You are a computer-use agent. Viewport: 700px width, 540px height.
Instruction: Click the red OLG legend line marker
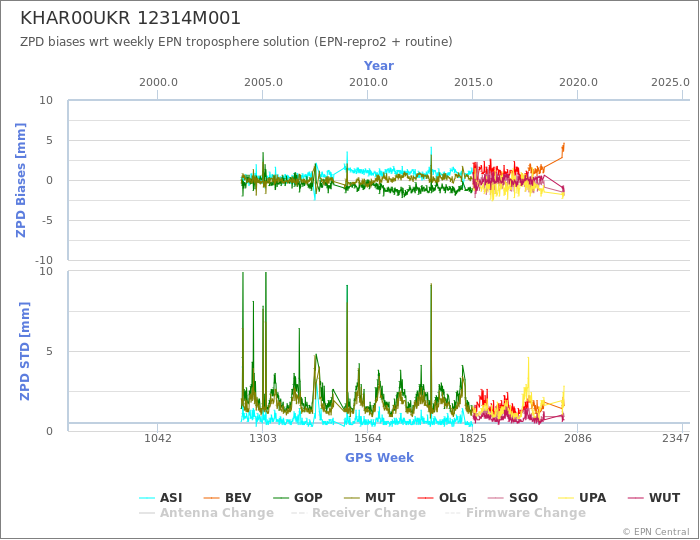425,498
